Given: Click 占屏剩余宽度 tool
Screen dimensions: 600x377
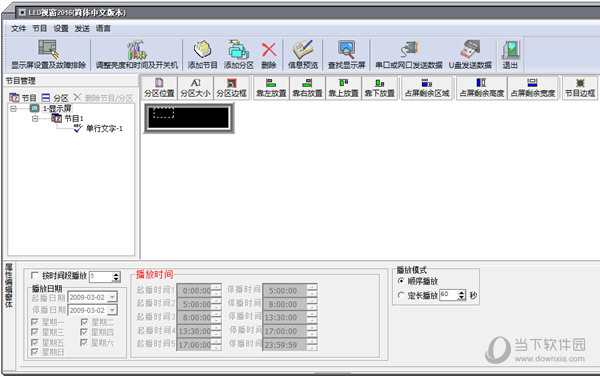Looking at the screenshot, I should click(533, 88).
